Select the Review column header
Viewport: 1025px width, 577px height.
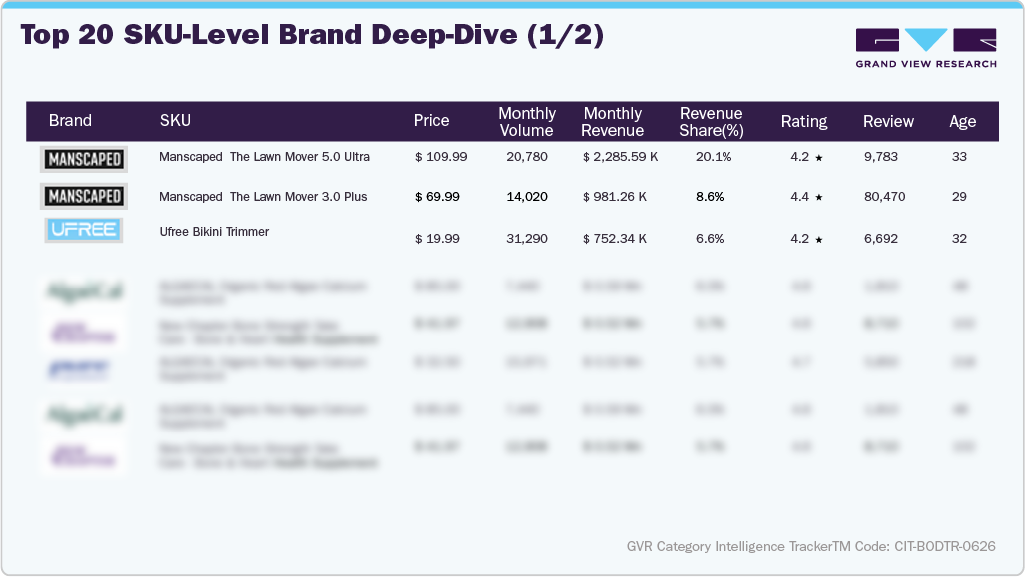click(x=888, y=122)
